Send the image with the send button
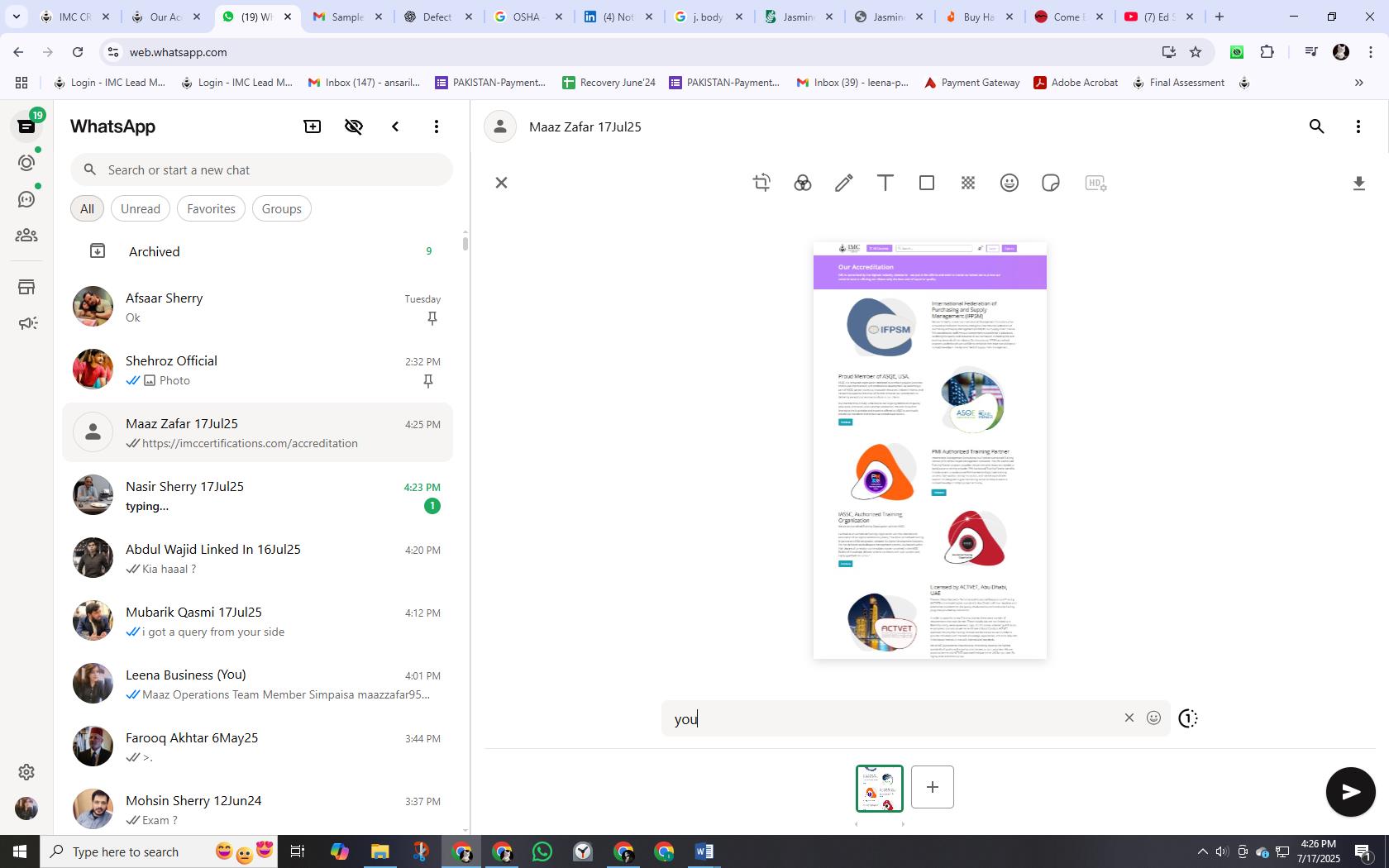 [x=1350, y=792]
